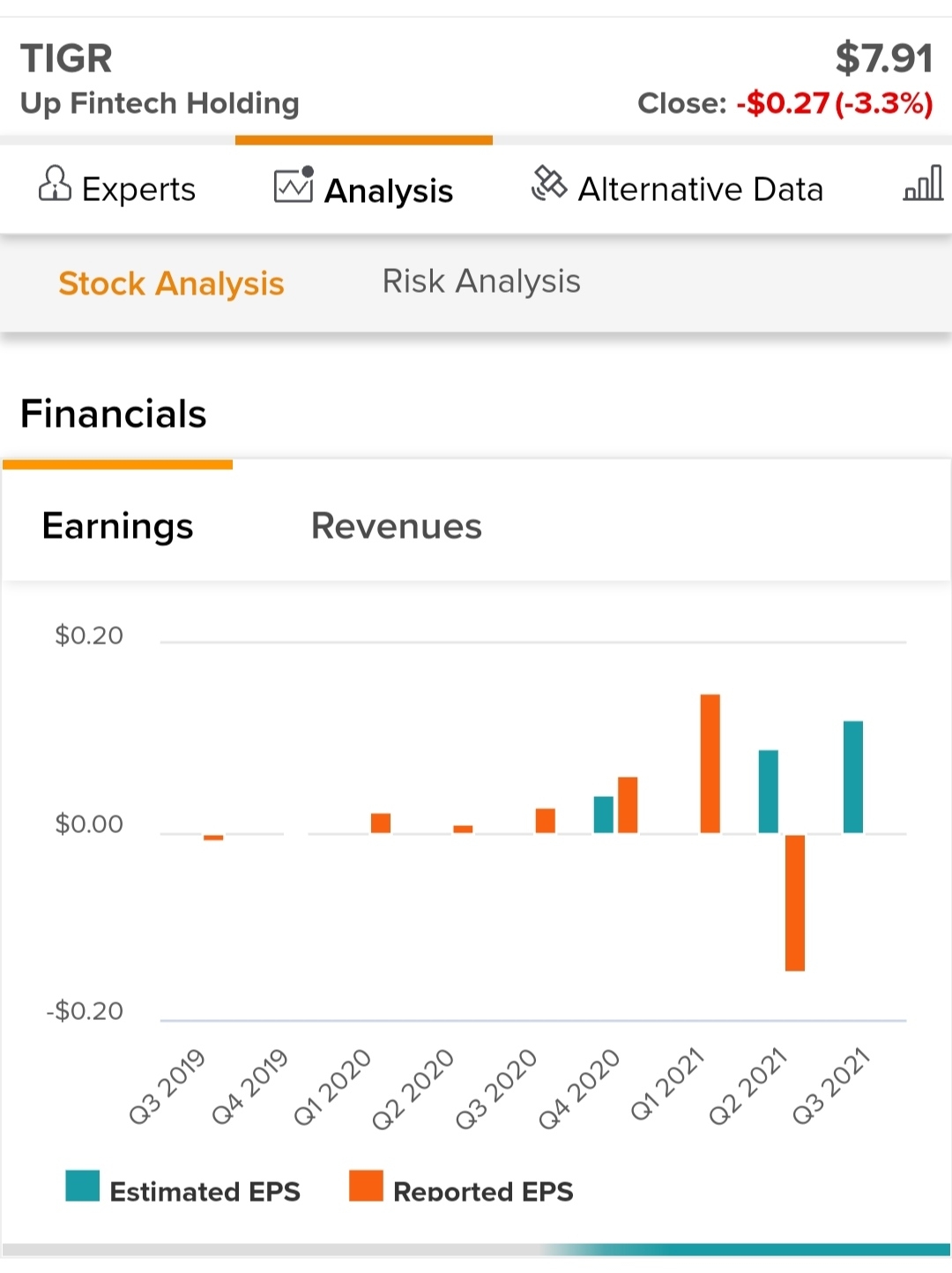Tap the Q1 2021 reported EPS bar
The height and width of the screenshot is (1273, 952).
tap(710, 763)
